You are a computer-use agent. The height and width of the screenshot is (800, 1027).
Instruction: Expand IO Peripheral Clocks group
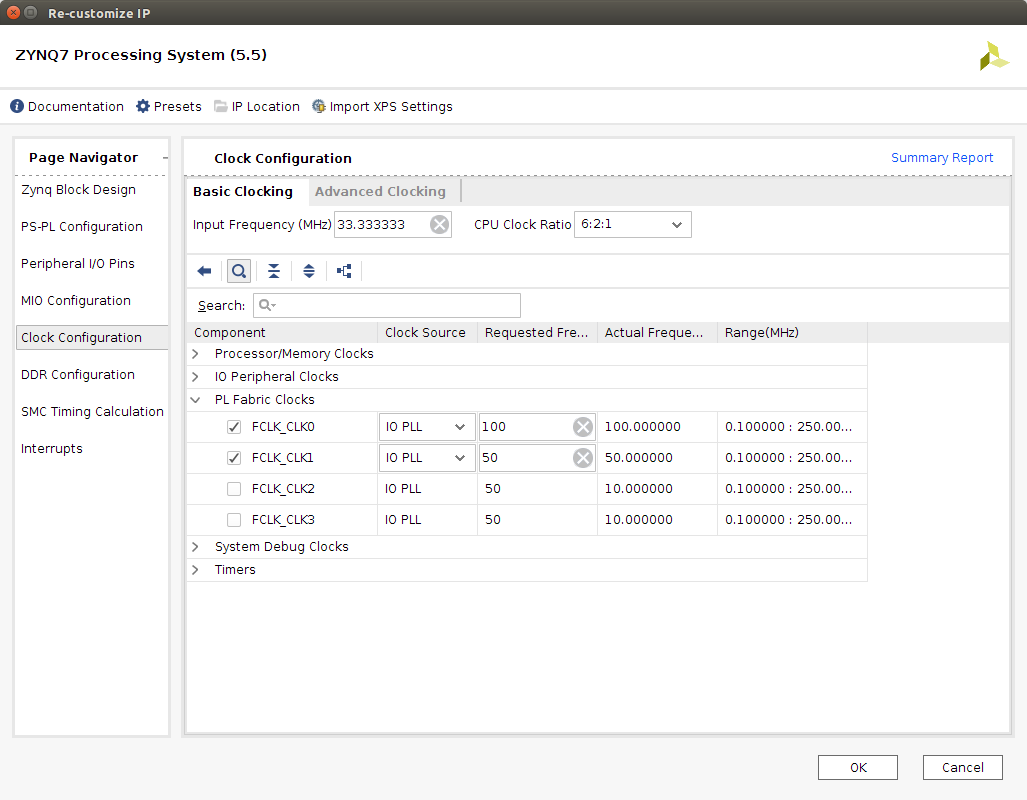click(x=195, y=377)
